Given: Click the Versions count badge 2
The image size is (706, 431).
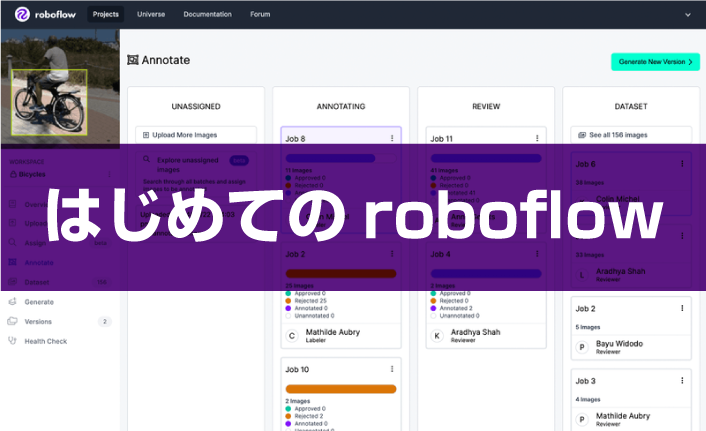Looking at the screenshot, I should [104, 322].
